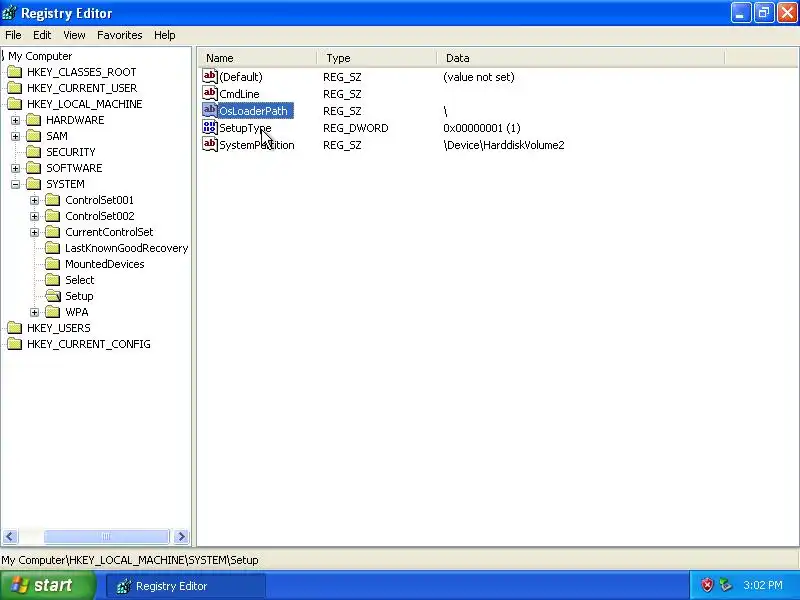Click the WPA folder icon
Screen dimensions: 800x600
click(x=53, y=312)
